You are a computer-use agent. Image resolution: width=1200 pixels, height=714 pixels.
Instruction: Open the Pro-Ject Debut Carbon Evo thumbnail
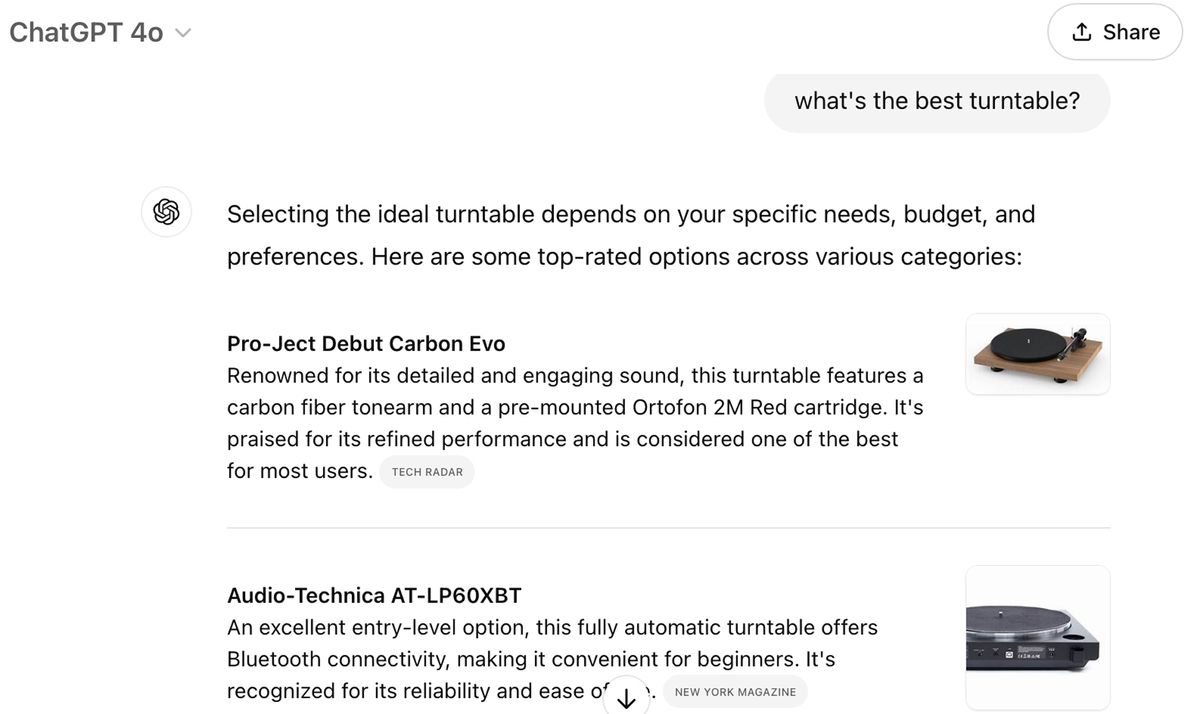[1038, 354]
